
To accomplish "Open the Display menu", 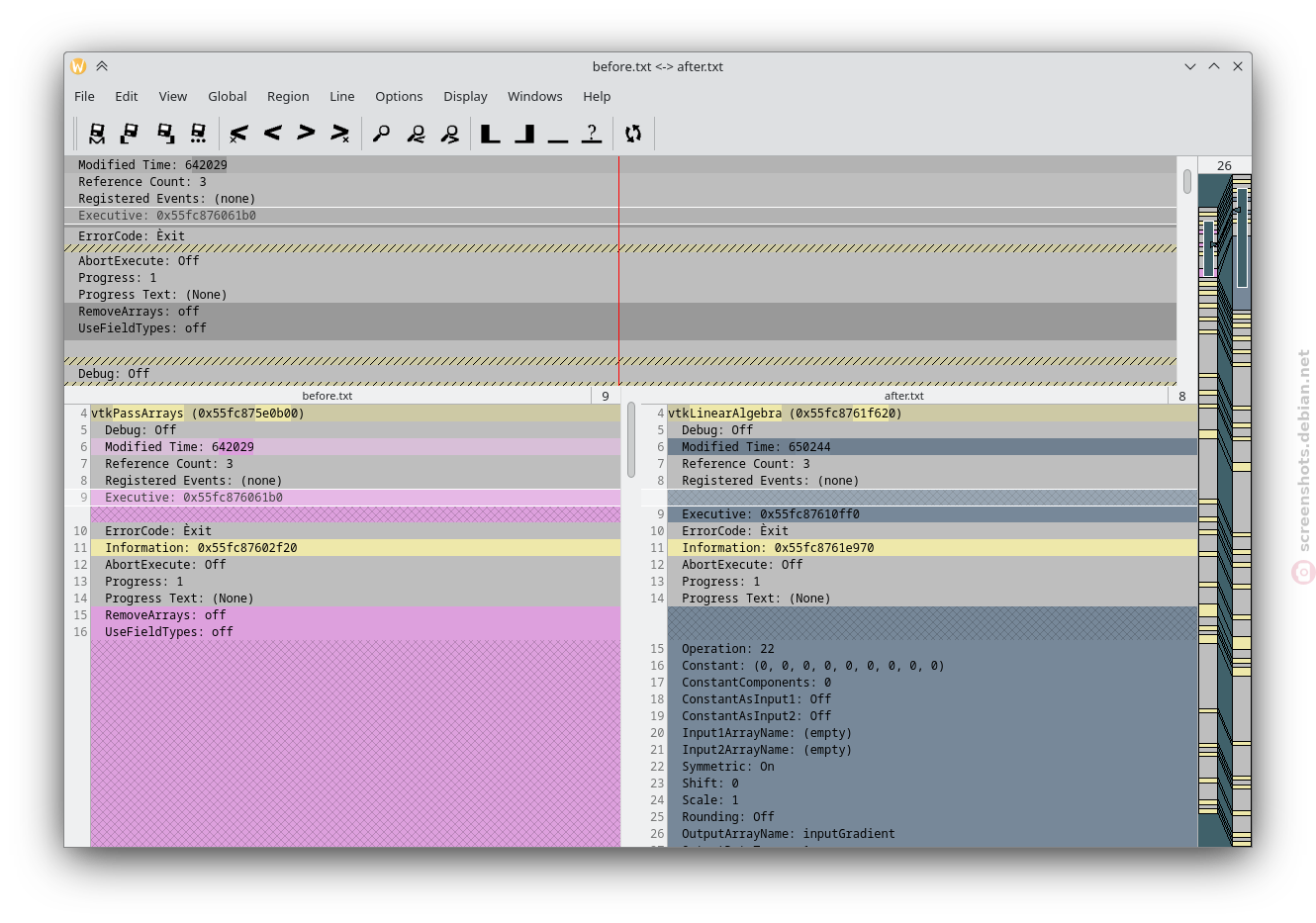I will click(x=465, y=96).
